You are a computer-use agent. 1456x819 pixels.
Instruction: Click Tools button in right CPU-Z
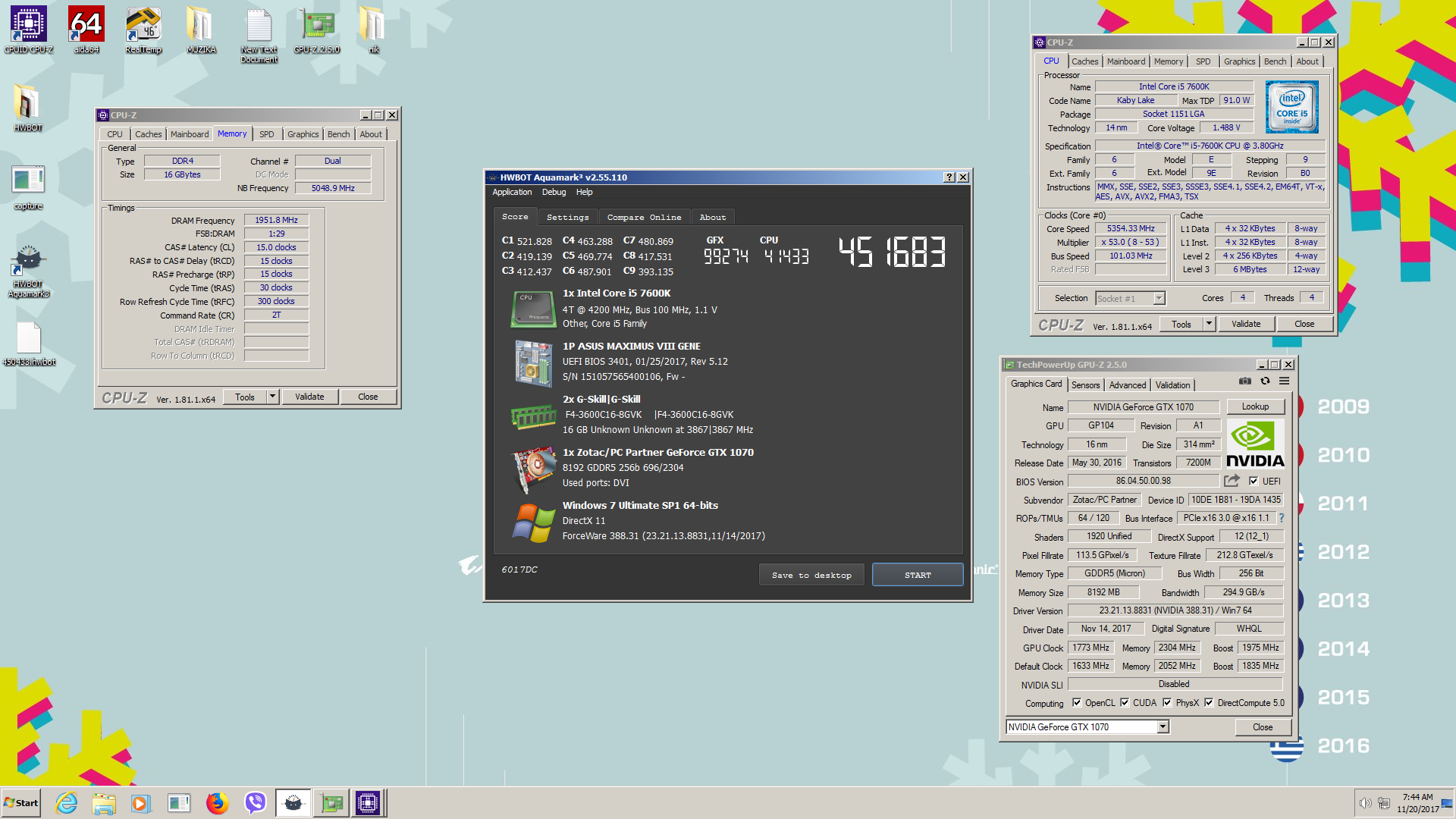(1181, 324)
